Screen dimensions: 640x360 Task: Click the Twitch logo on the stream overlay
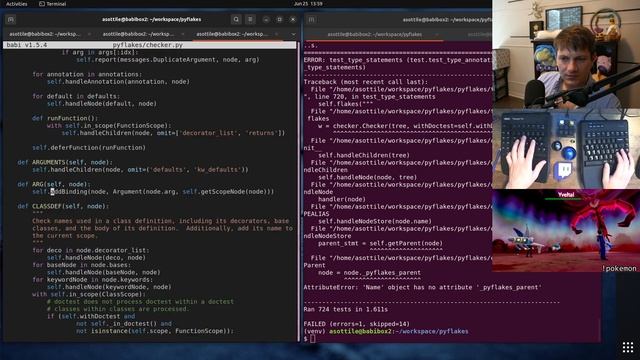(x=564, y=170)
